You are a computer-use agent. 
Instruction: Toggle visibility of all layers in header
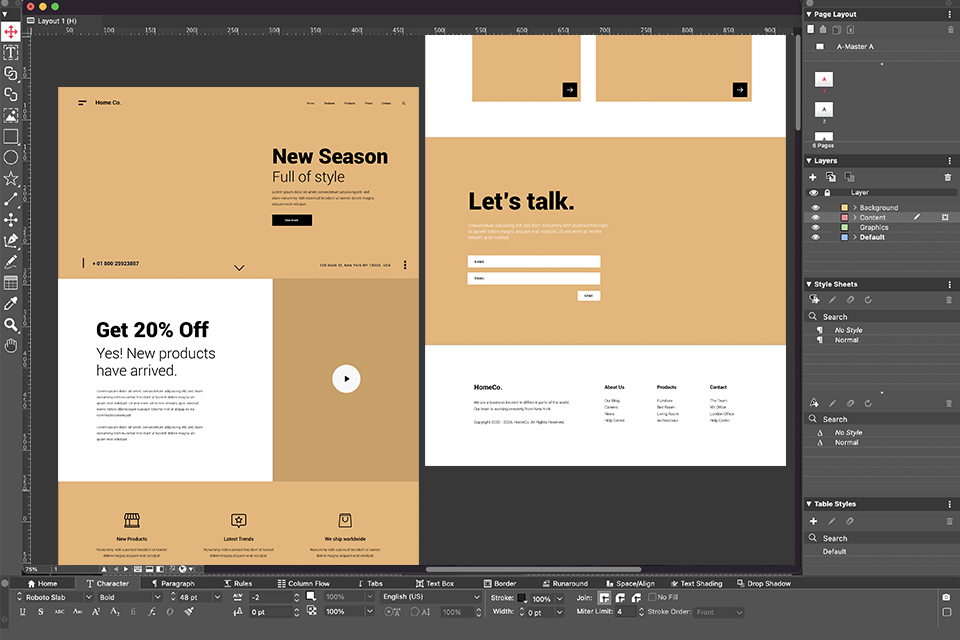(814, 192)
